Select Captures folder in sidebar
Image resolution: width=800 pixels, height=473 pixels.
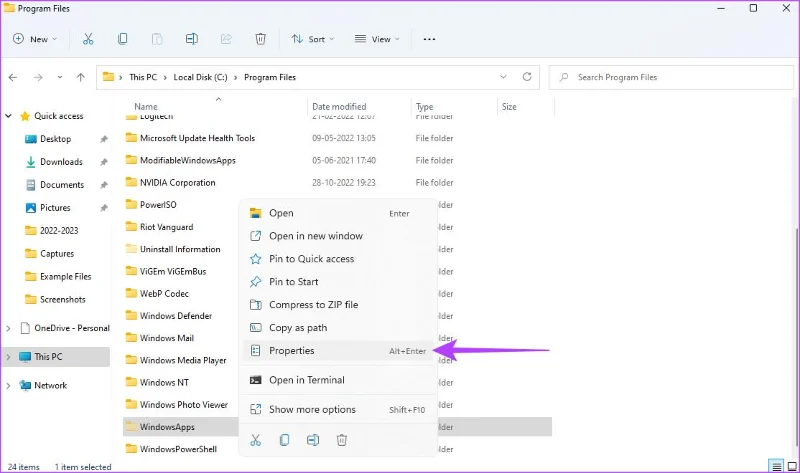click(57, 254)
